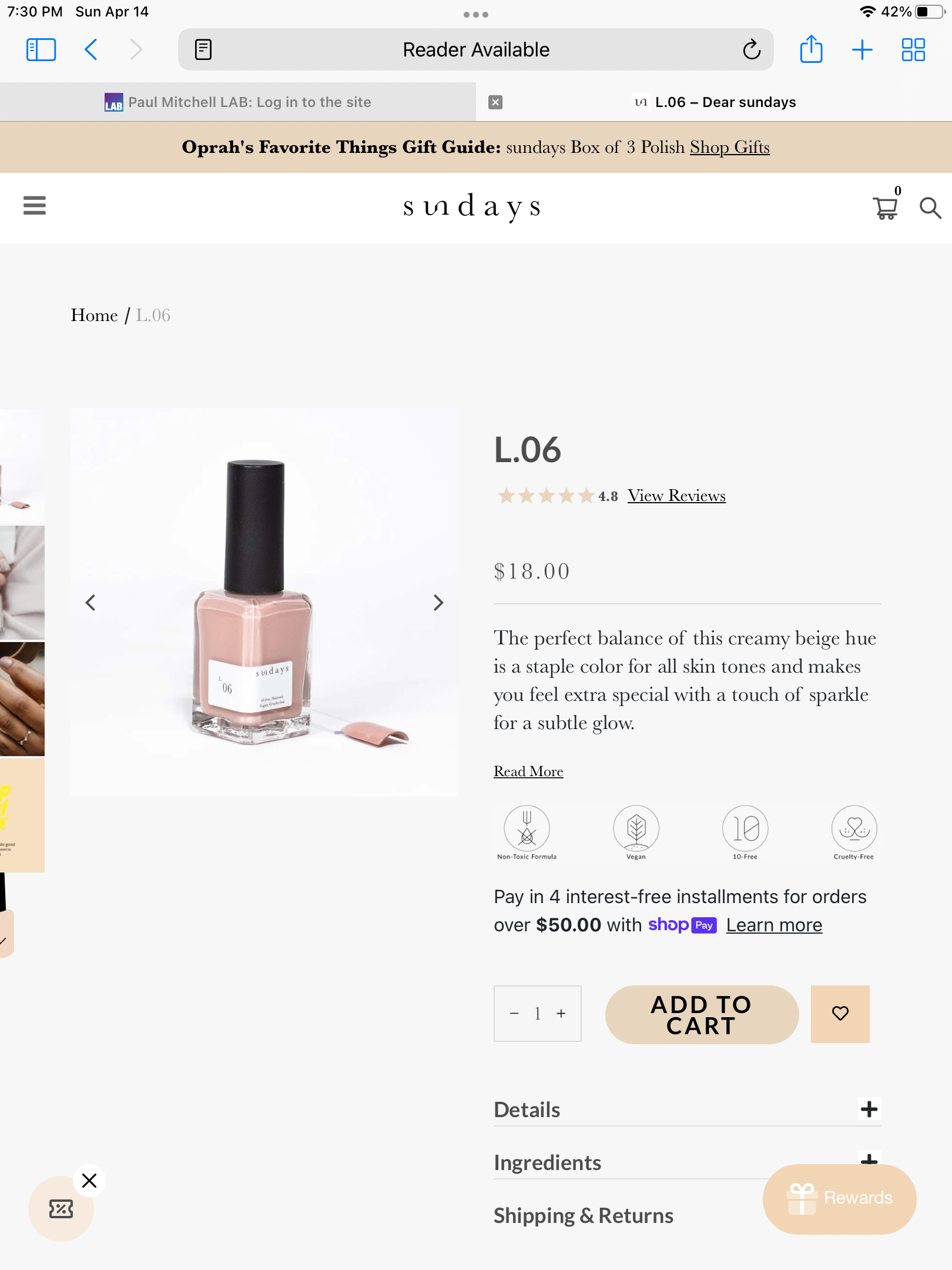
Task: Tap the Safari share icon
Action: [x=811, y=49]
